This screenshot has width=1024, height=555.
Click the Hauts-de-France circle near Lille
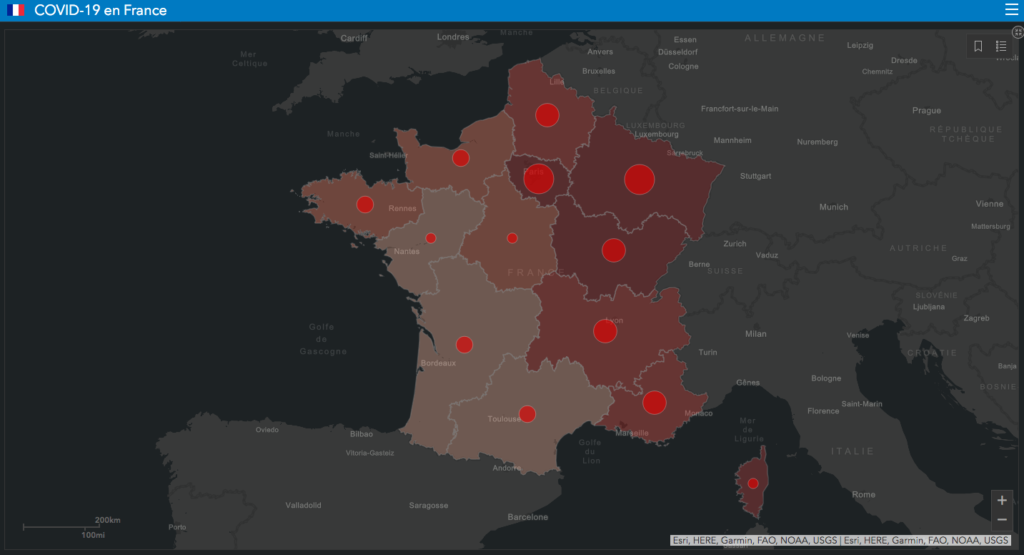pyautogui.click(x=547, y=115)
